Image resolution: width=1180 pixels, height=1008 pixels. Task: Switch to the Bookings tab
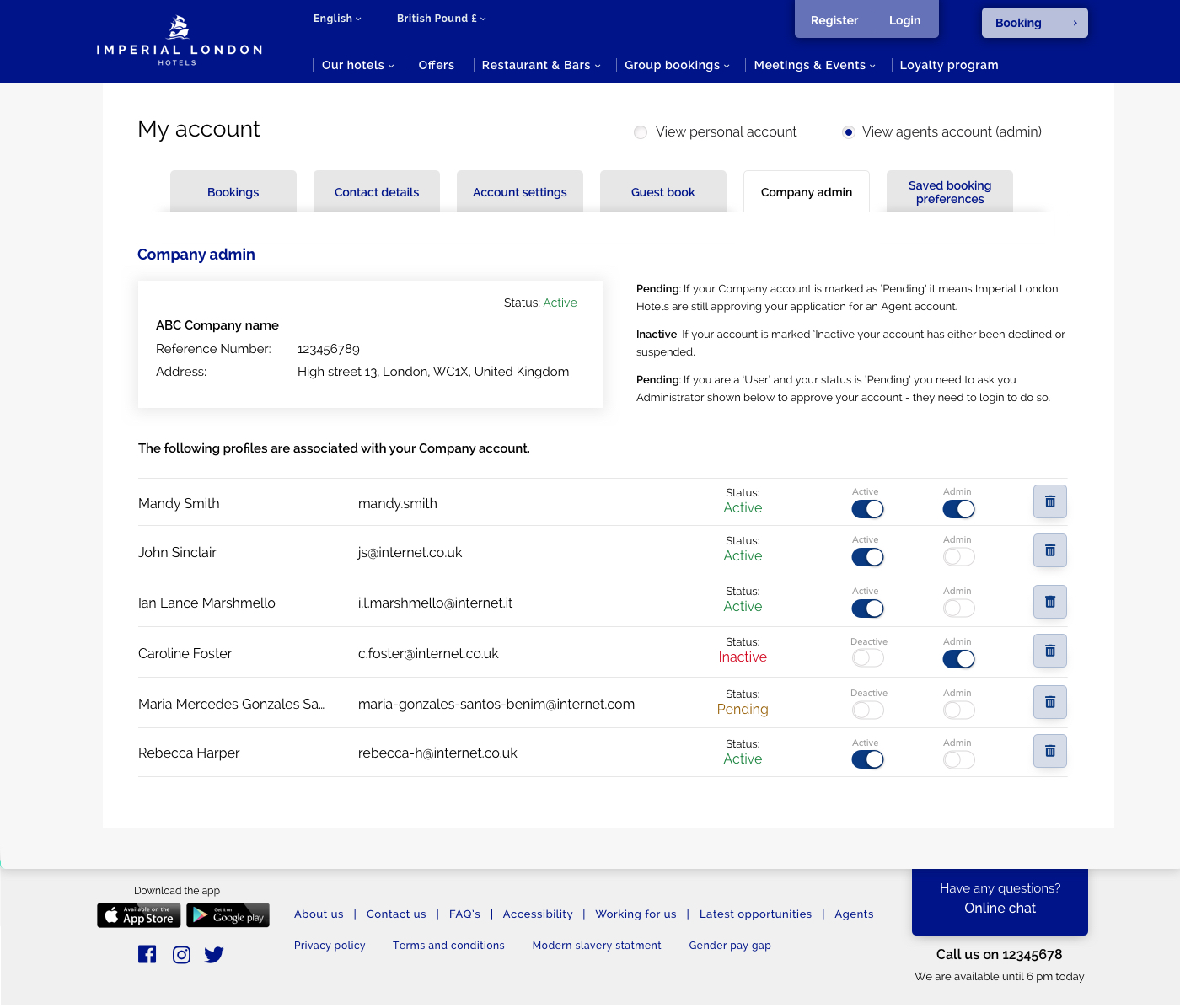coord(233,192)
